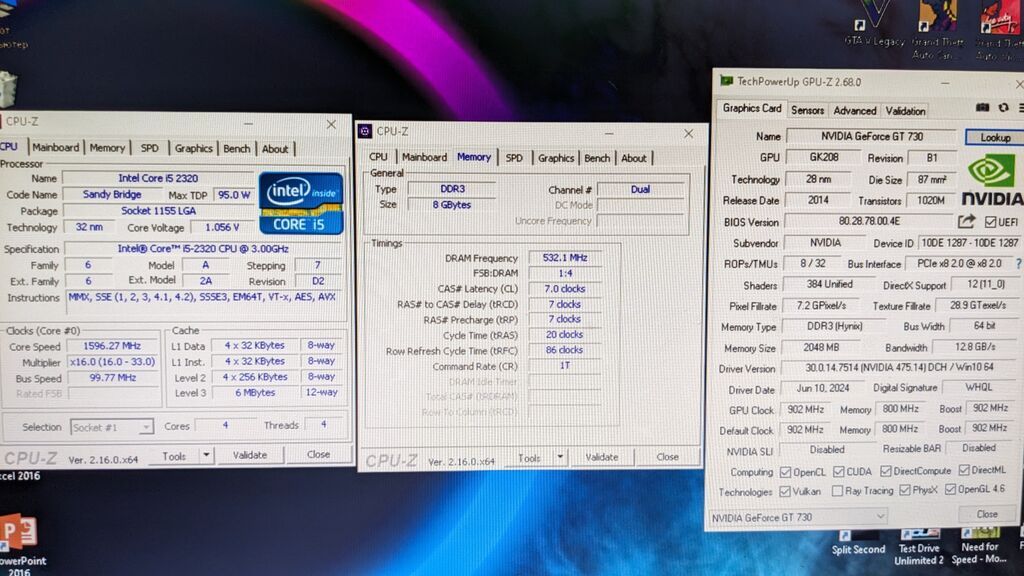Click Tools button in left CPU-Z window
This screenshot has width=1024, height=576.
174,456
